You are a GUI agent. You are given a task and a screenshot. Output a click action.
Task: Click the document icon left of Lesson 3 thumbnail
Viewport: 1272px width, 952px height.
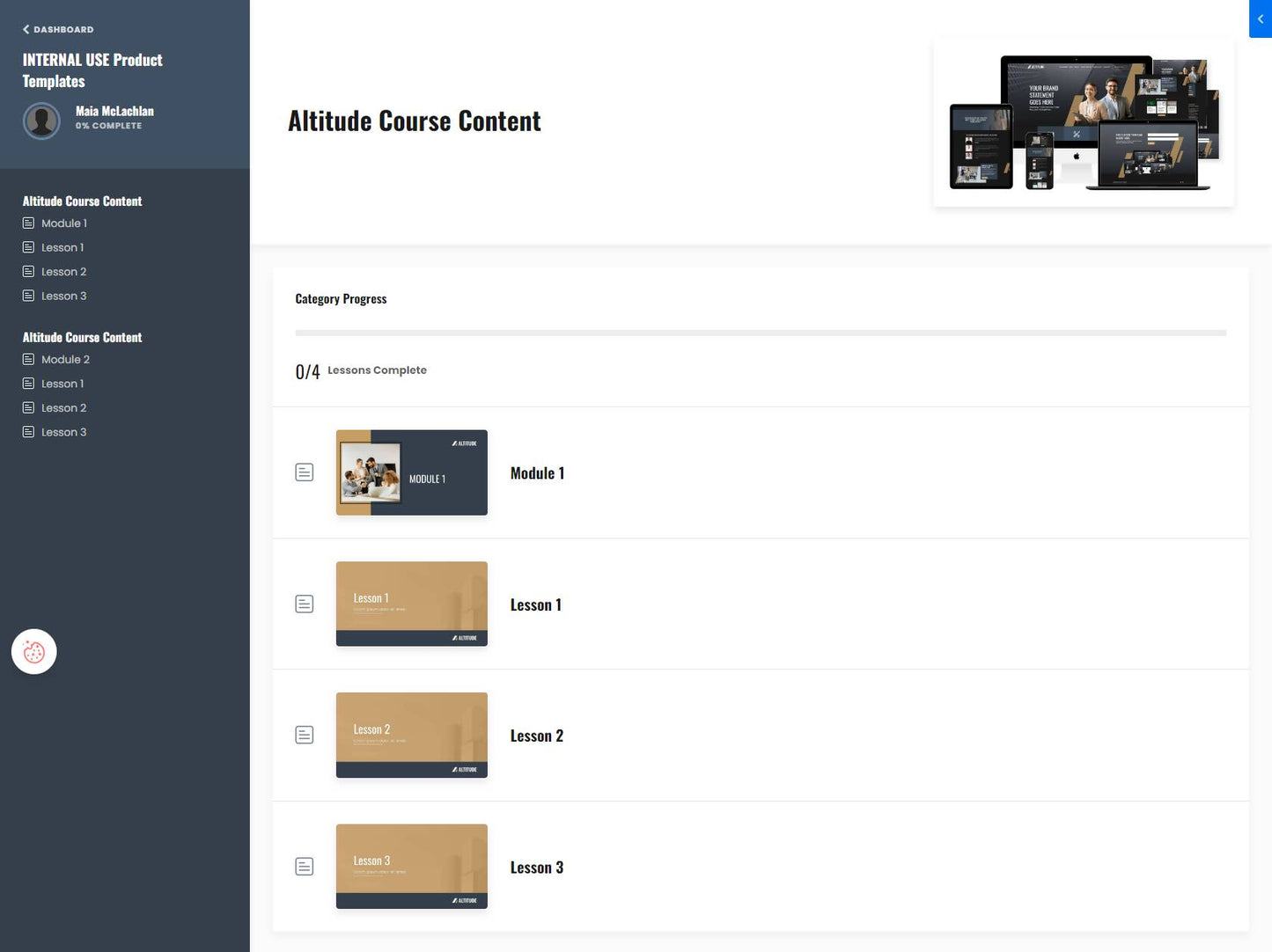pos(305,867)
